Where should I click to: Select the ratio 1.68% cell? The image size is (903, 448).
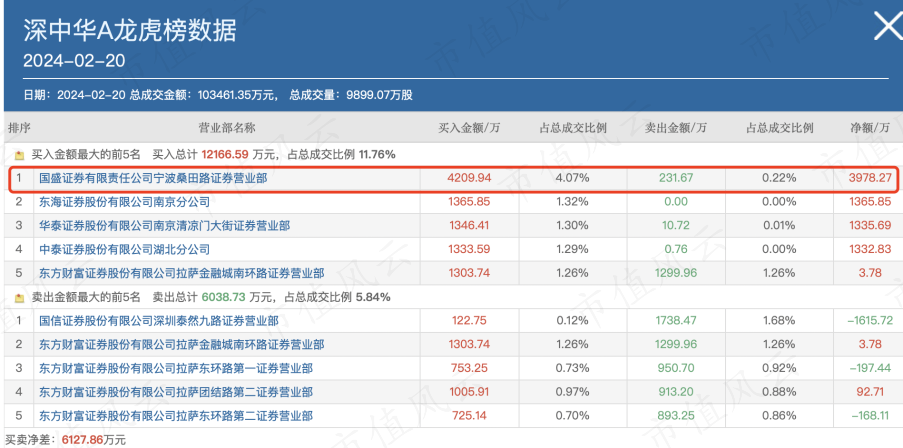coord(780,321)
